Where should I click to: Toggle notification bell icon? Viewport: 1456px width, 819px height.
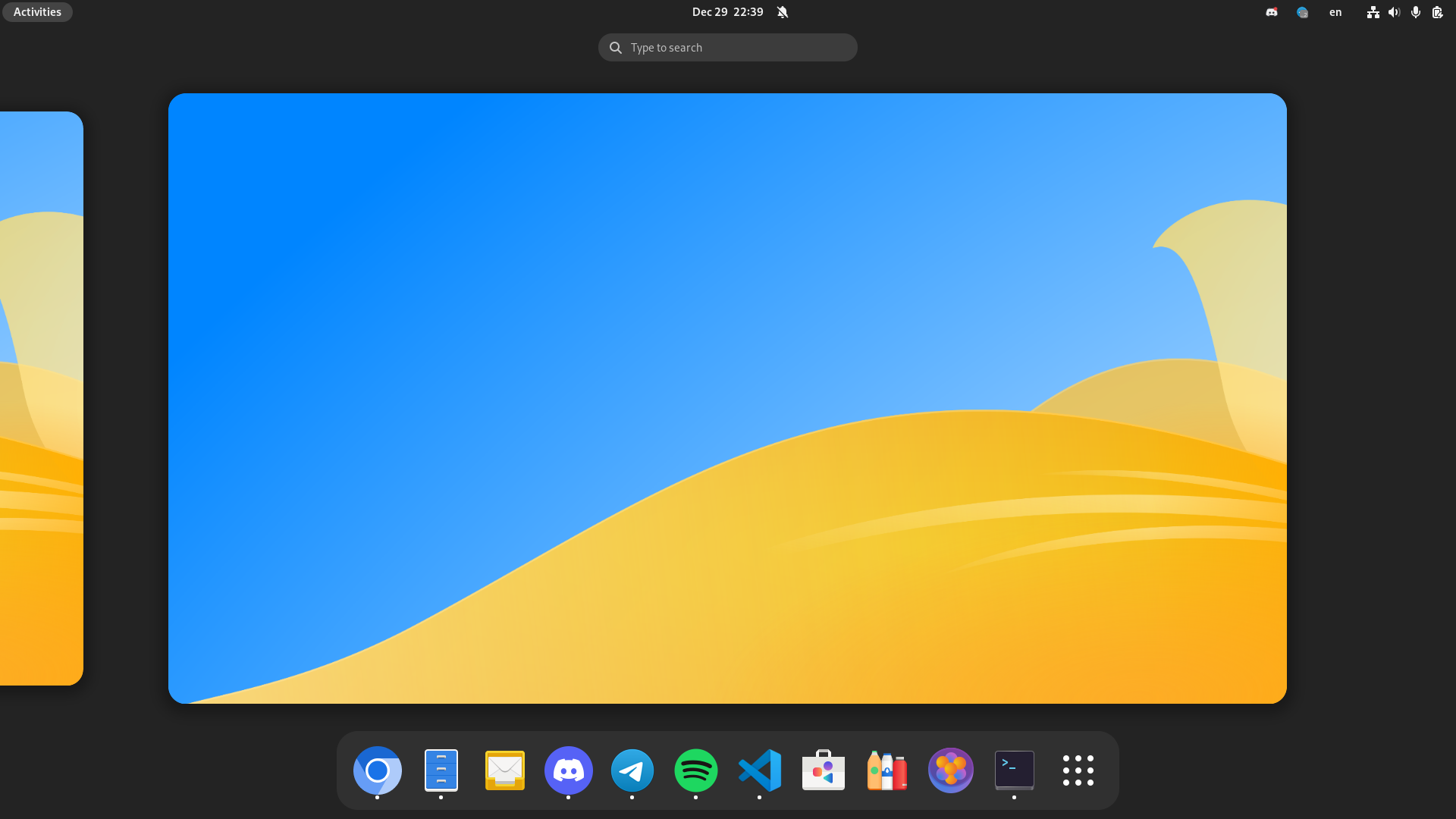click(783, 11)
